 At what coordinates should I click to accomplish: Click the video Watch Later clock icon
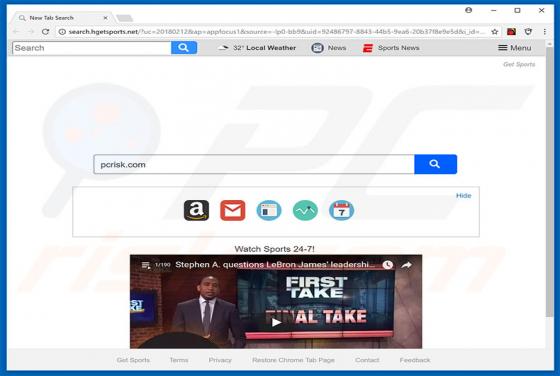(x=388, y=265)
